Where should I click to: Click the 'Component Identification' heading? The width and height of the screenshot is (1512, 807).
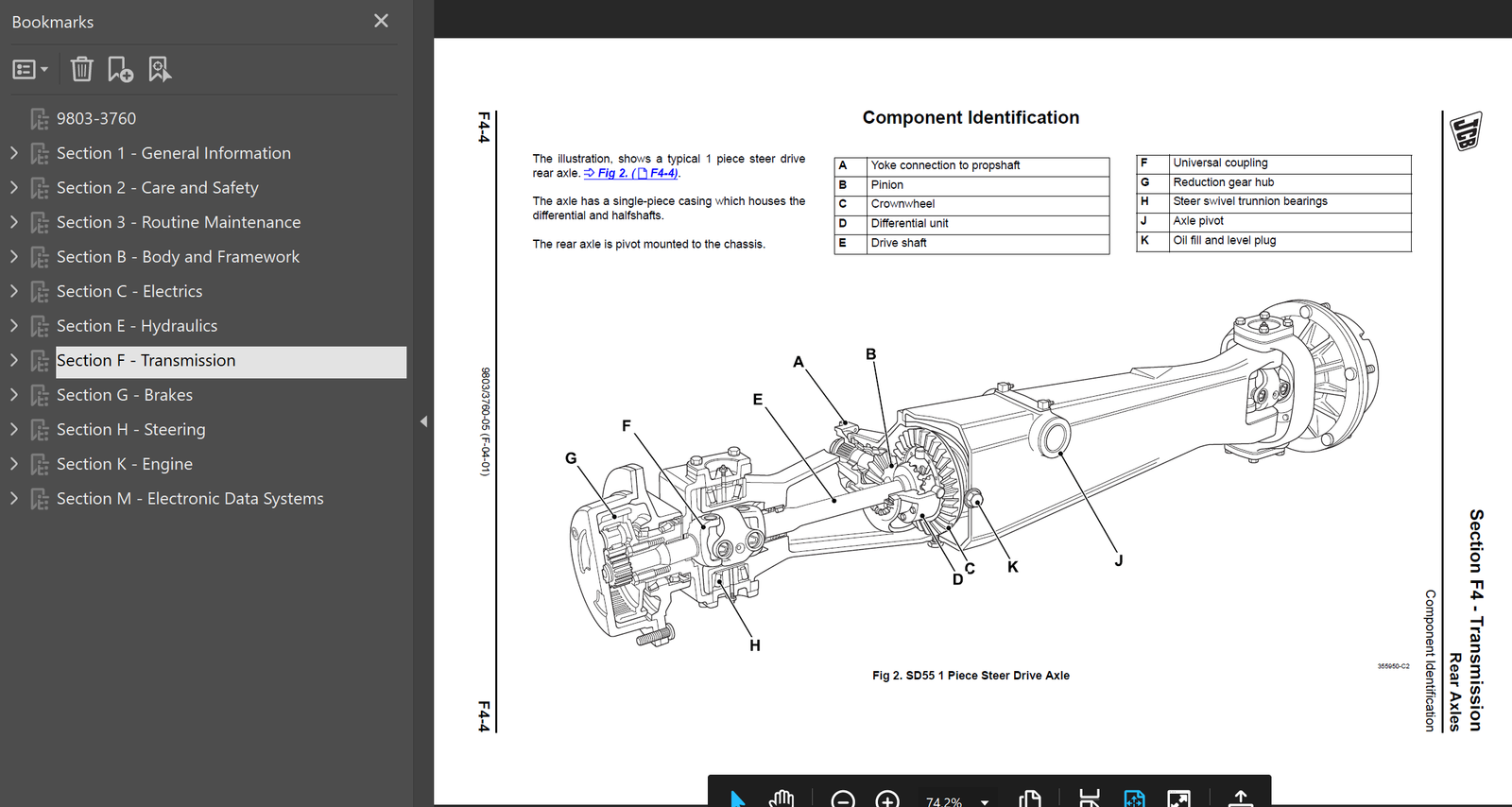pos(971,117)
